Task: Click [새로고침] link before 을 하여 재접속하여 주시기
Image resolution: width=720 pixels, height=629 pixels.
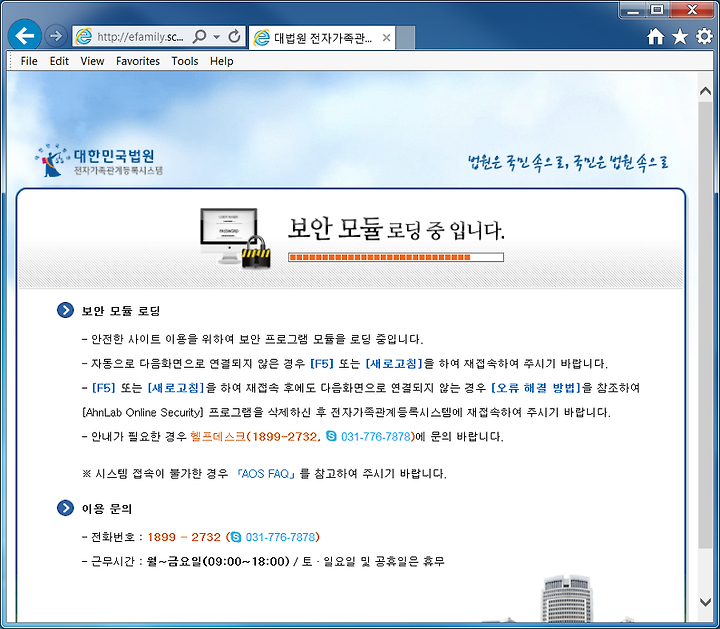Action: [x=394, y=364]
